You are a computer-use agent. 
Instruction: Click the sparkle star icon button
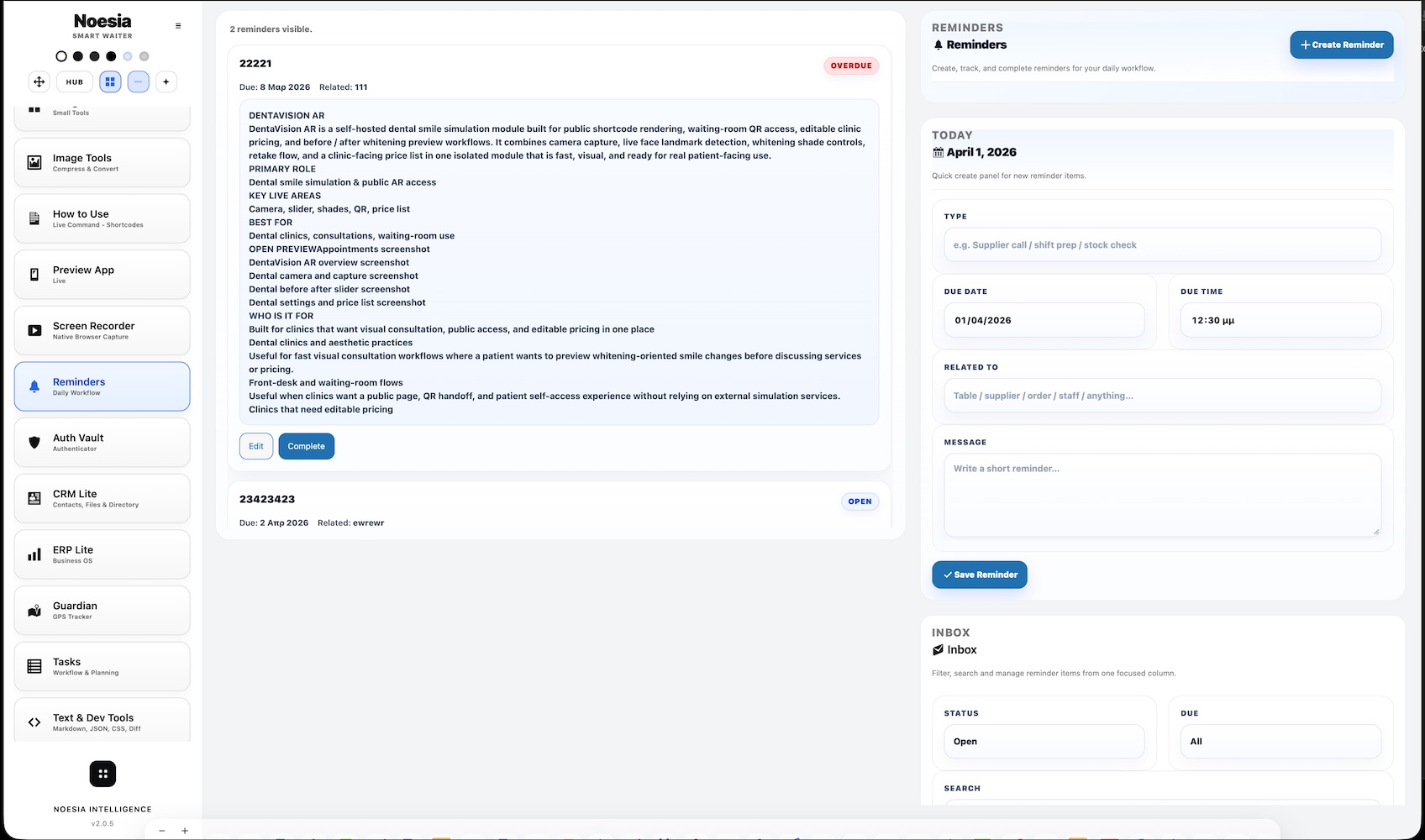(166, 81)
